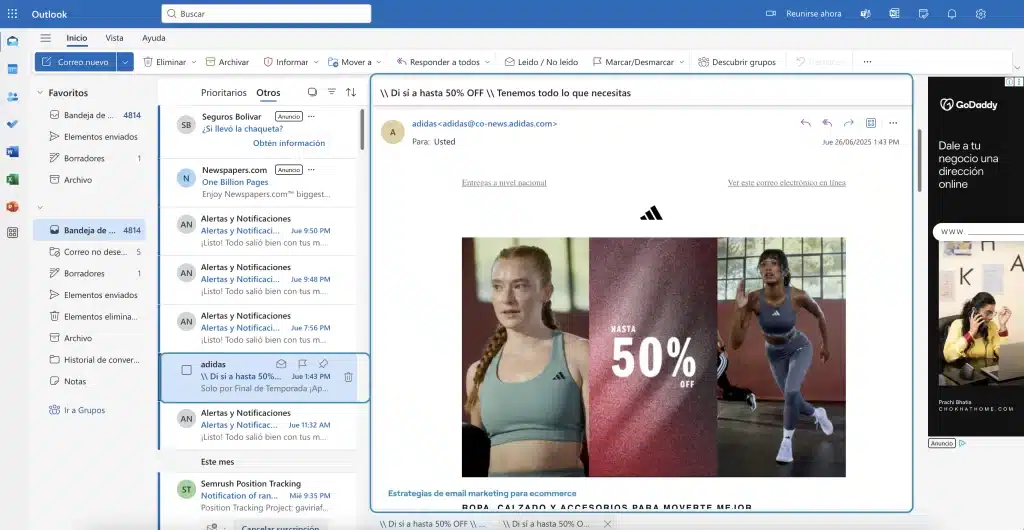Select the Otros inbox tab
This screenshot has width=1024, height=530.
tap(268, 93)
